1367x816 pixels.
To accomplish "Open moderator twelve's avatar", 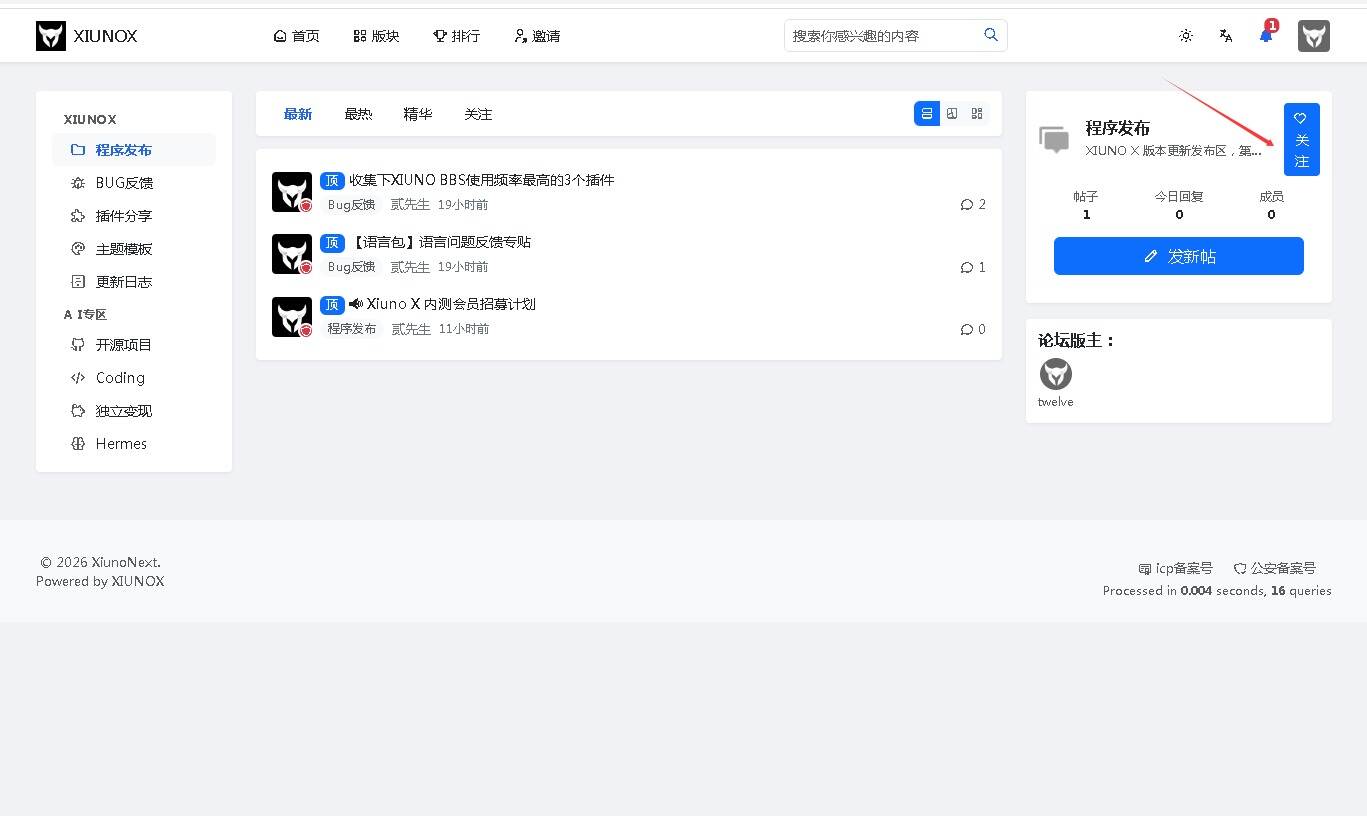I will [1056, 374].
